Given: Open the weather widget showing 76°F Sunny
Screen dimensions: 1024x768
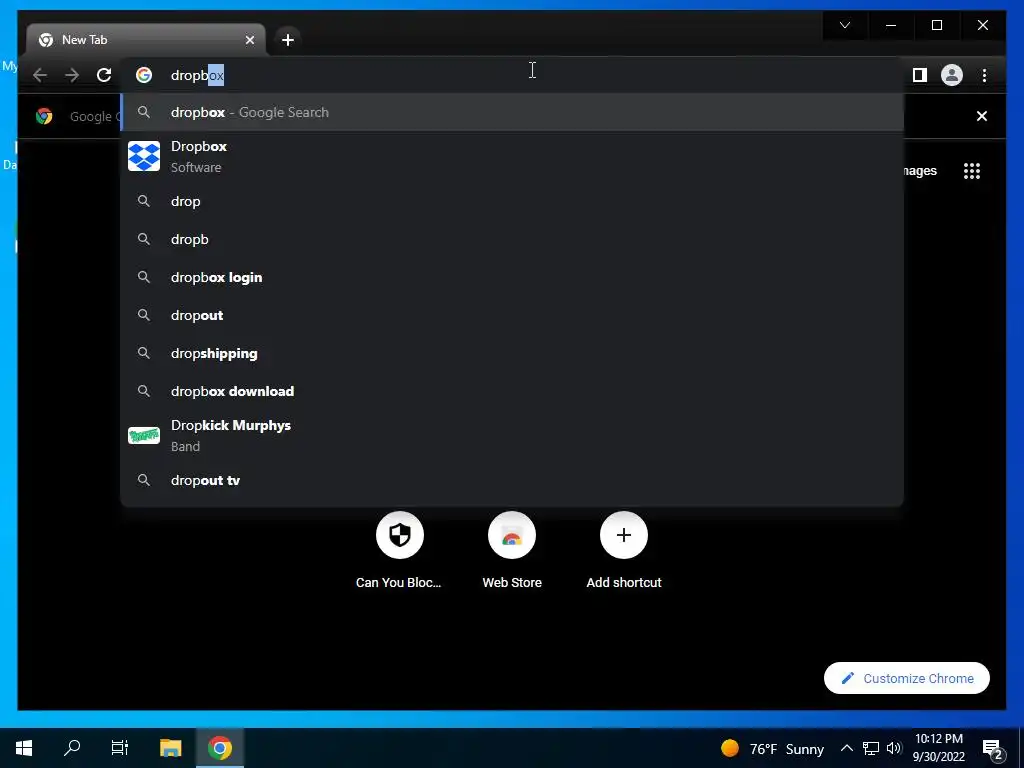Looking at the screenshot, I should (773, 748).
